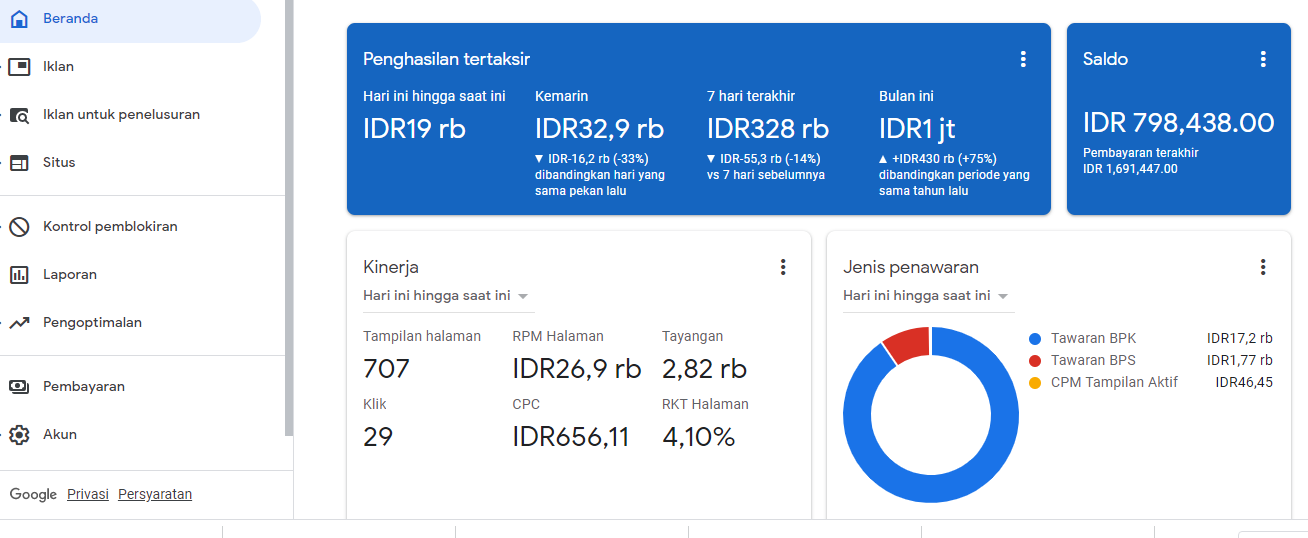
Task: Click the Tawaran BPK amount IDR17,2 rb
Action: pyautogui.click(x=1240, y=339)
